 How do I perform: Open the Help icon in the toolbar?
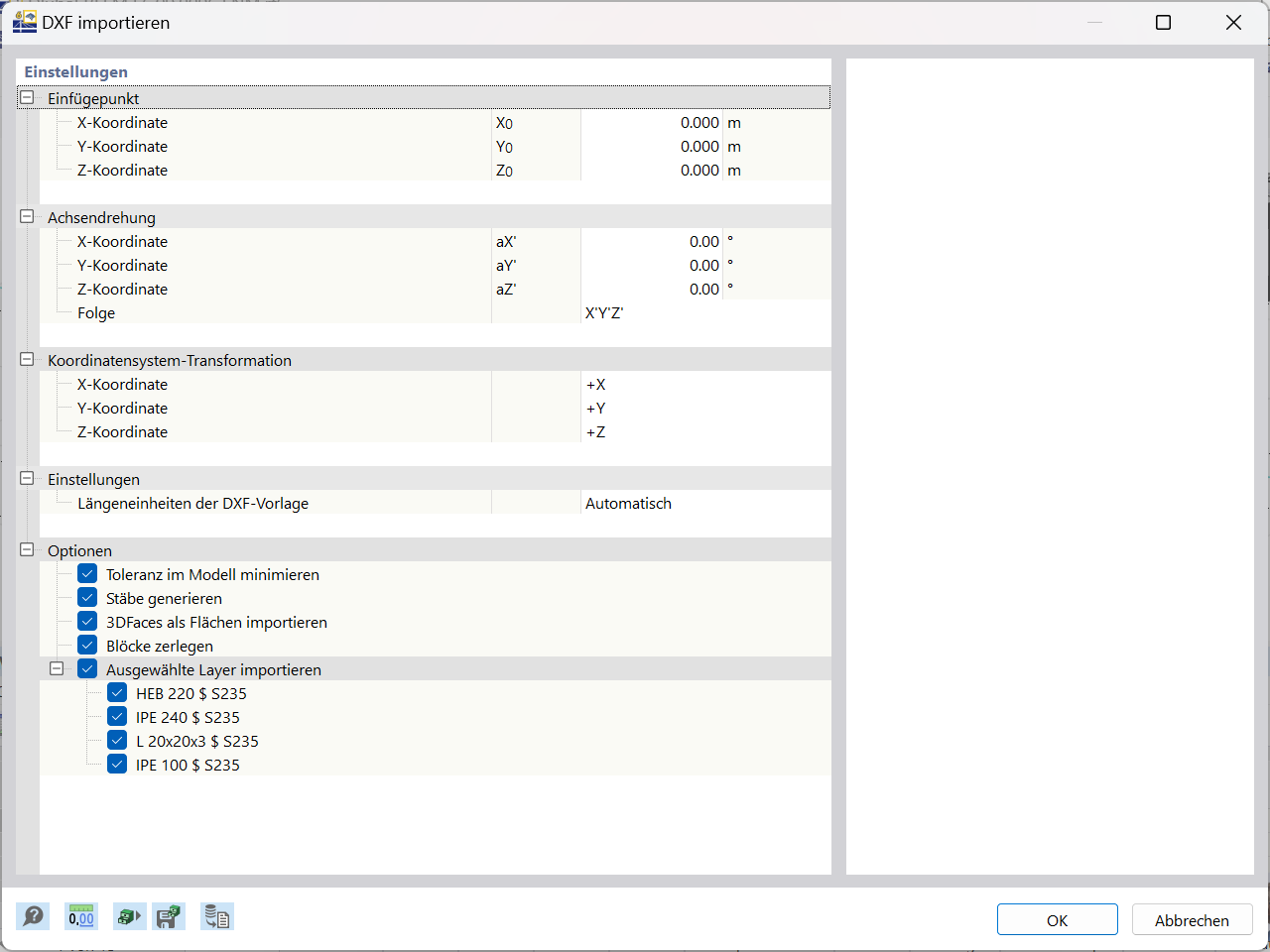point(32,916)
